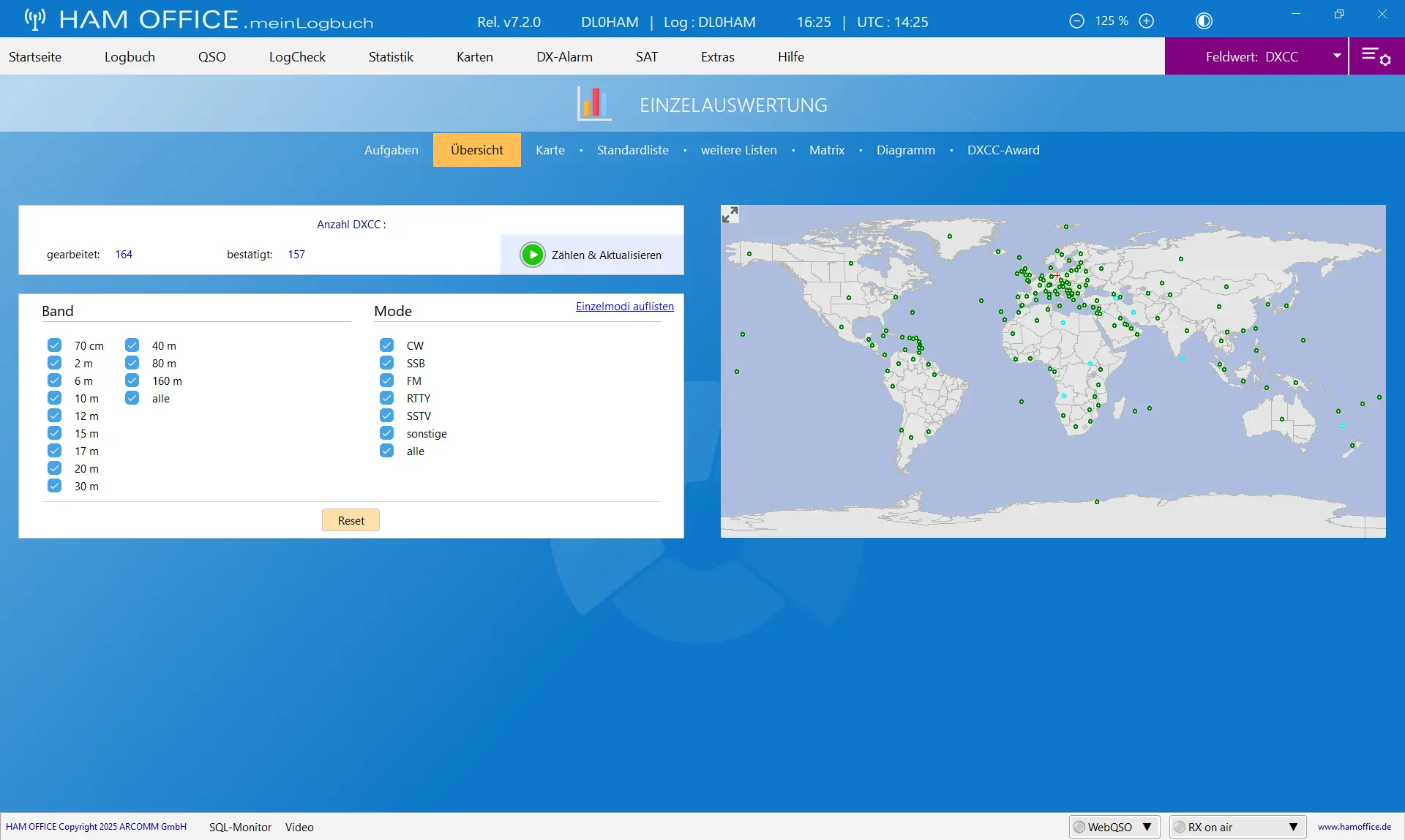1405x840 pixels.
Task: Switch to the Matrix tab
Action: 827,150
